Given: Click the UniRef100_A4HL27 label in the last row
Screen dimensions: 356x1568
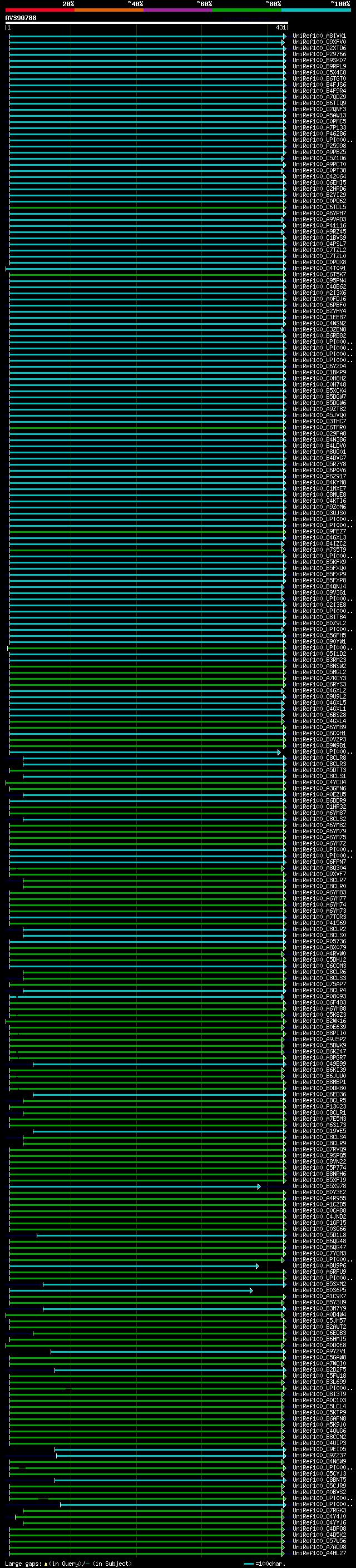Looking at the screenshot, I should (319, 1553).
